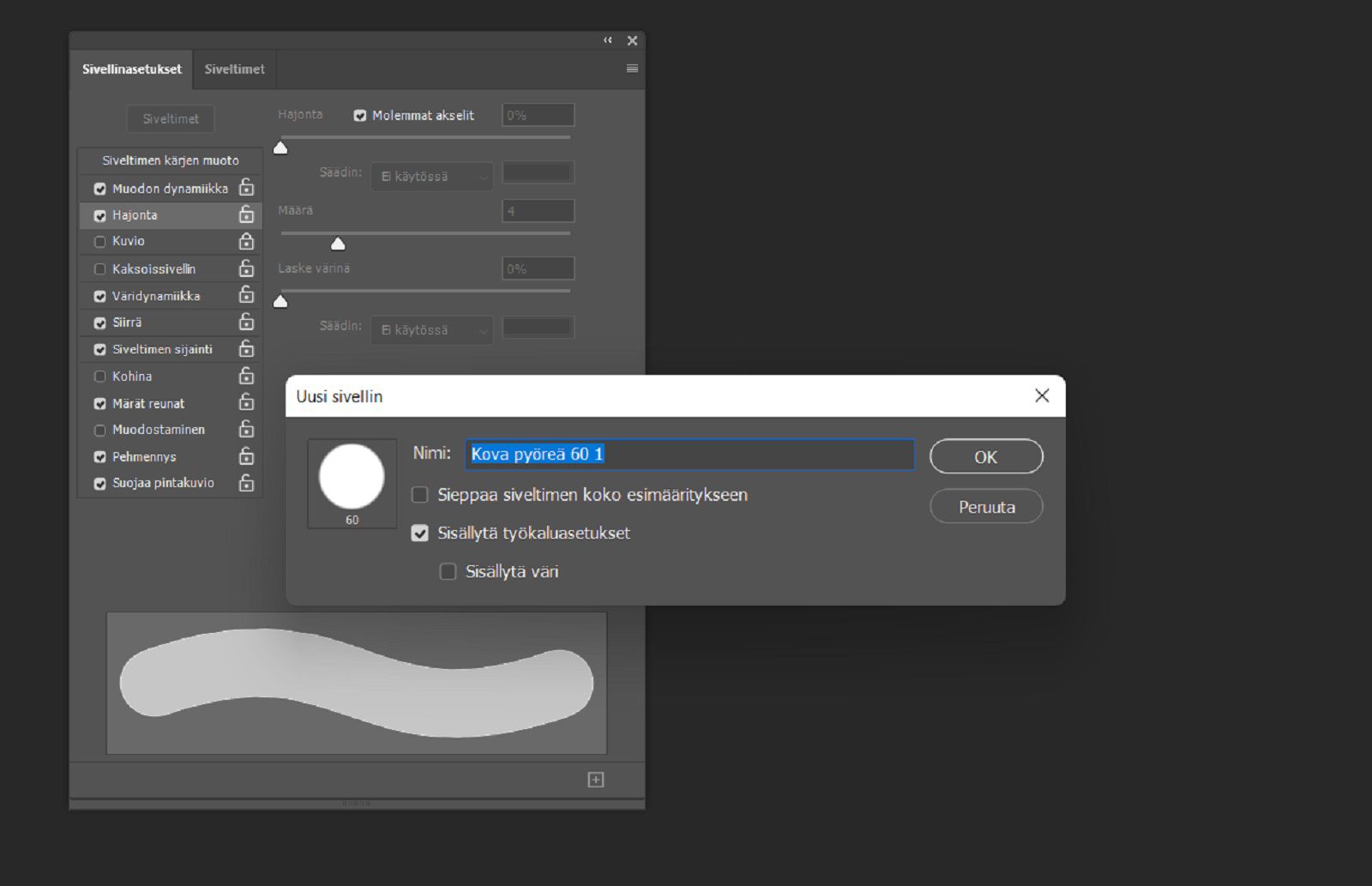This screenshot has width=1372, height=886.
Task: Uncheck Sisällytä työkaluasetukset
Action: [420, 533]
